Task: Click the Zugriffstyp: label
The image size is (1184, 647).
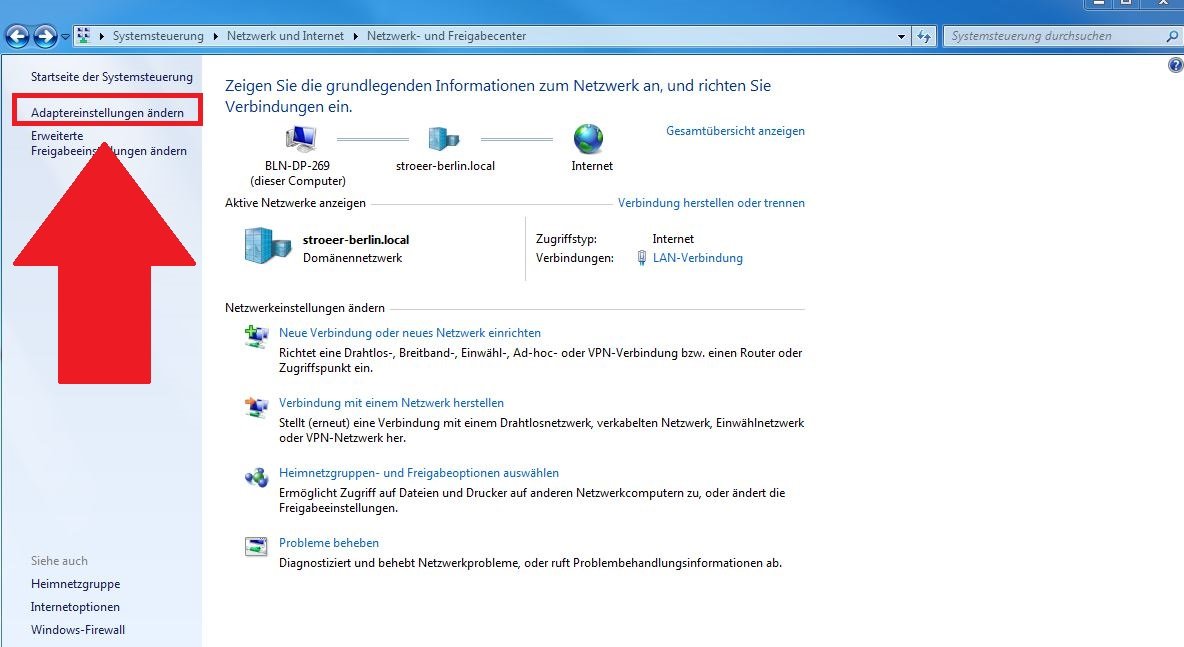Action: [x=566, y=239]
